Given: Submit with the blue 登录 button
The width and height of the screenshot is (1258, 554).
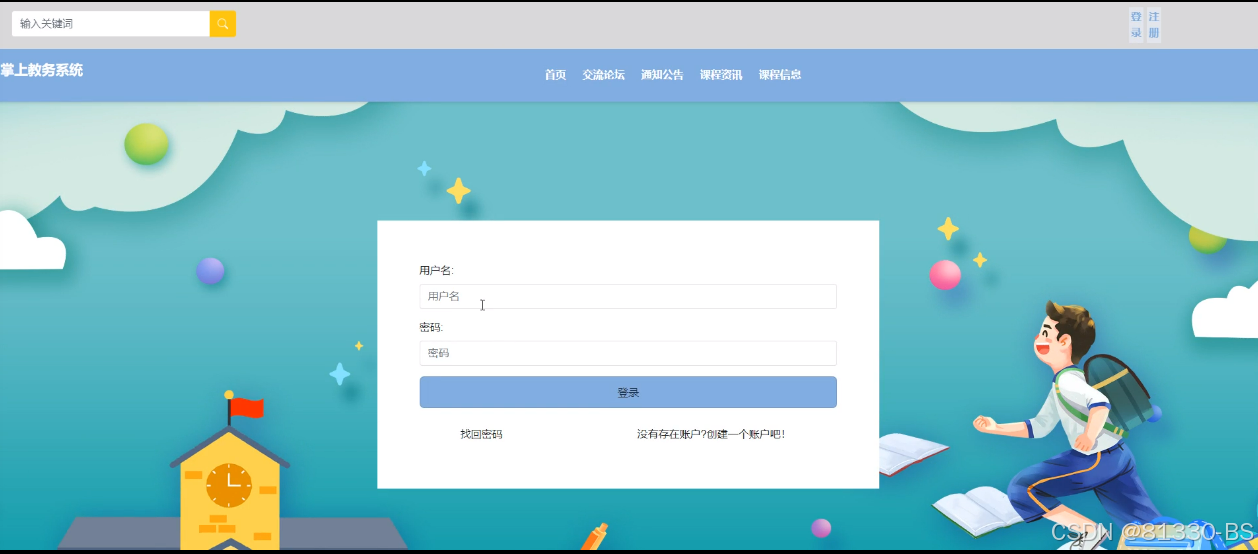Looking at the screenshot, I should click(628, 392).
